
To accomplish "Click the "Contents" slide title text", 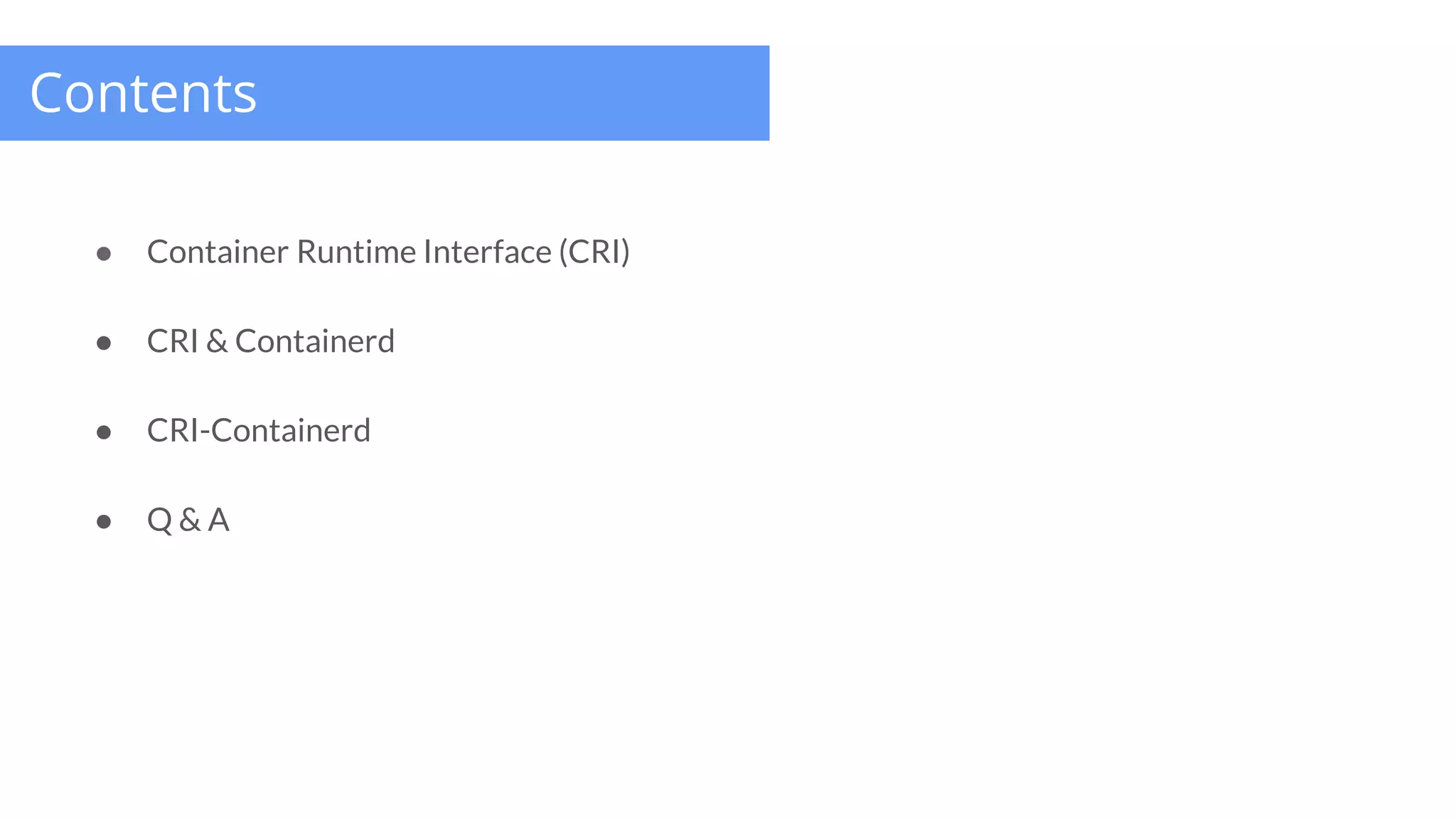I will [143, 93].
